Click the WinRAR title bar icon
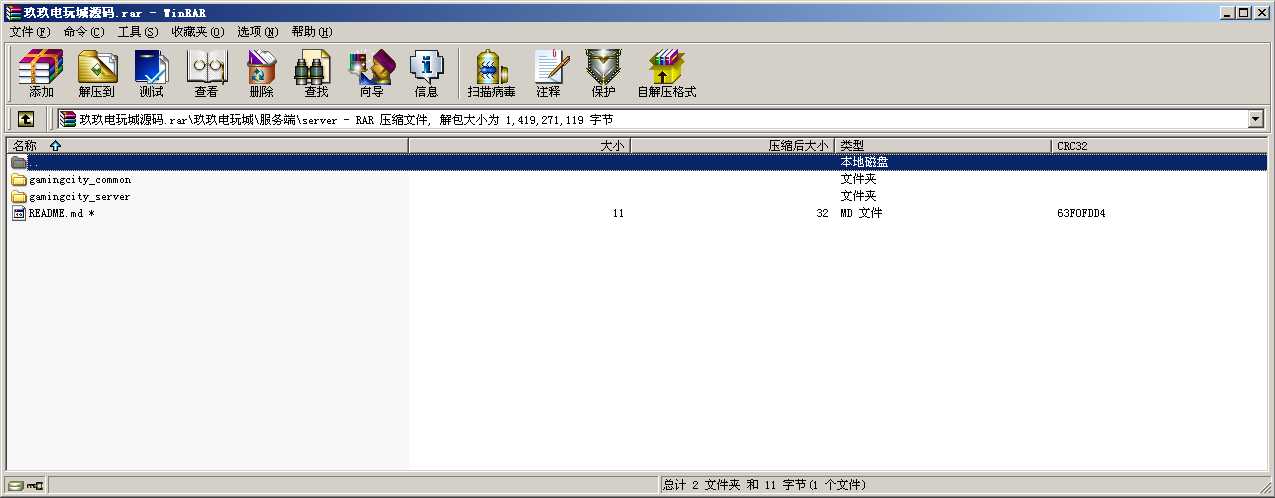The width and height of the screenshot is (1275, 498). coord(13,12)
